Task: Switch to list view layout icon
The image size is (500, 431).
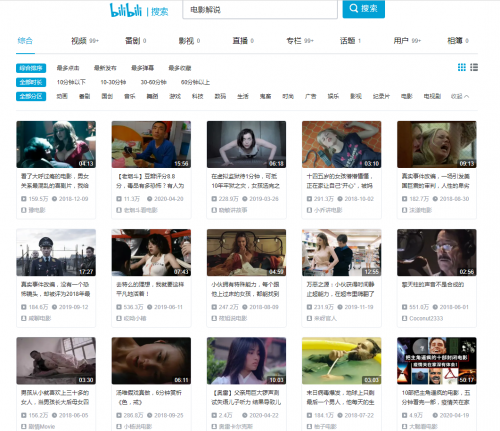Action: [x=474, y=67]
